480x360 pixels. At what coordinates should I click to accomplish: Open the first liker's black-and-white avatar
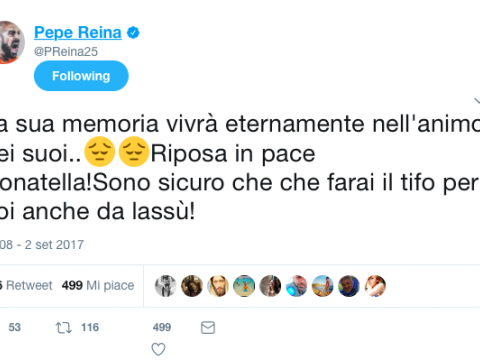[166, 286]
